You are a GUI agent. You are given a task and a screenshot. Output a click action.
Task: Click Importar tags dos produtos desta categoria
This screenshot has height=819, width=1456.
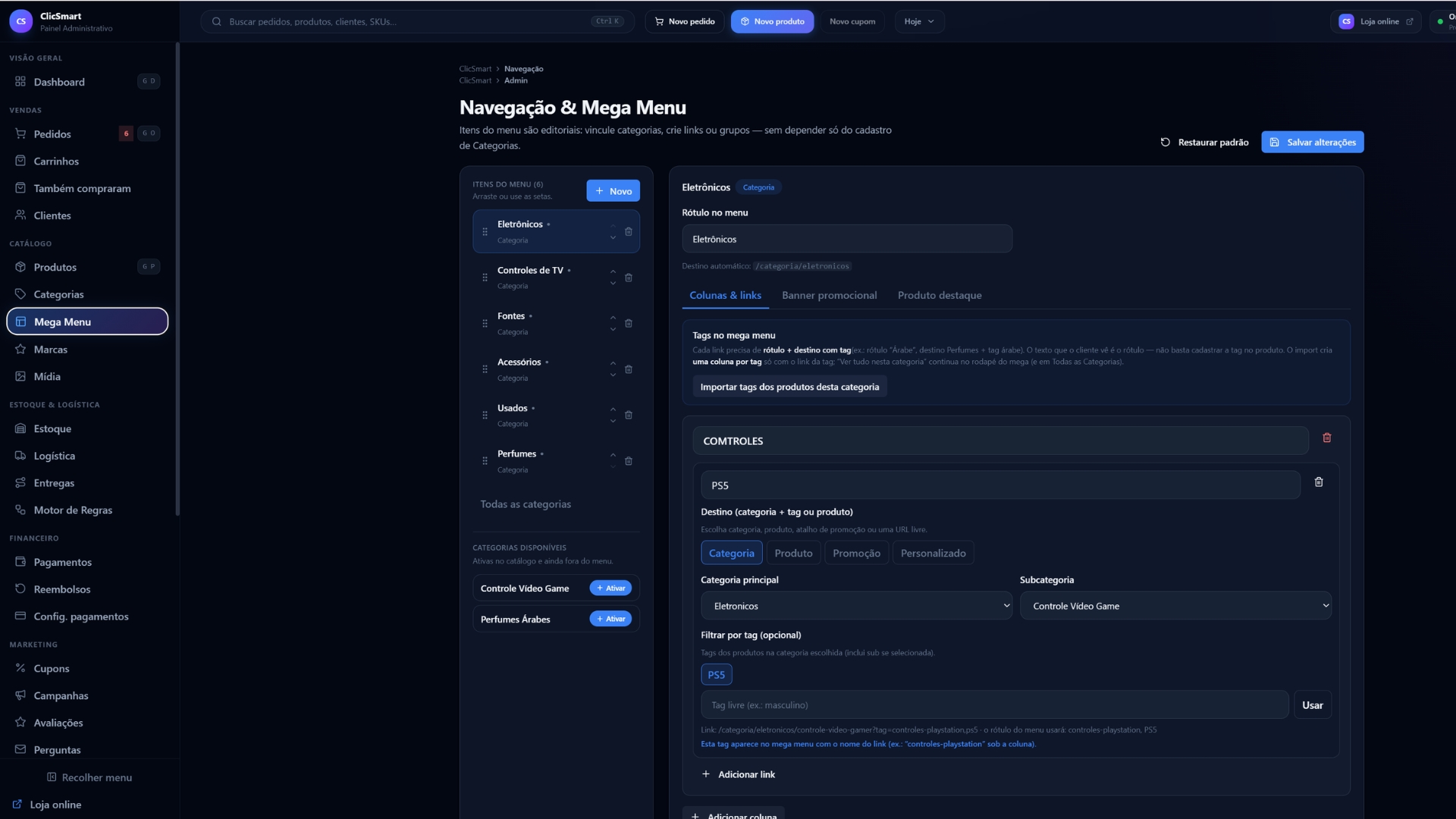coord(789,387)
